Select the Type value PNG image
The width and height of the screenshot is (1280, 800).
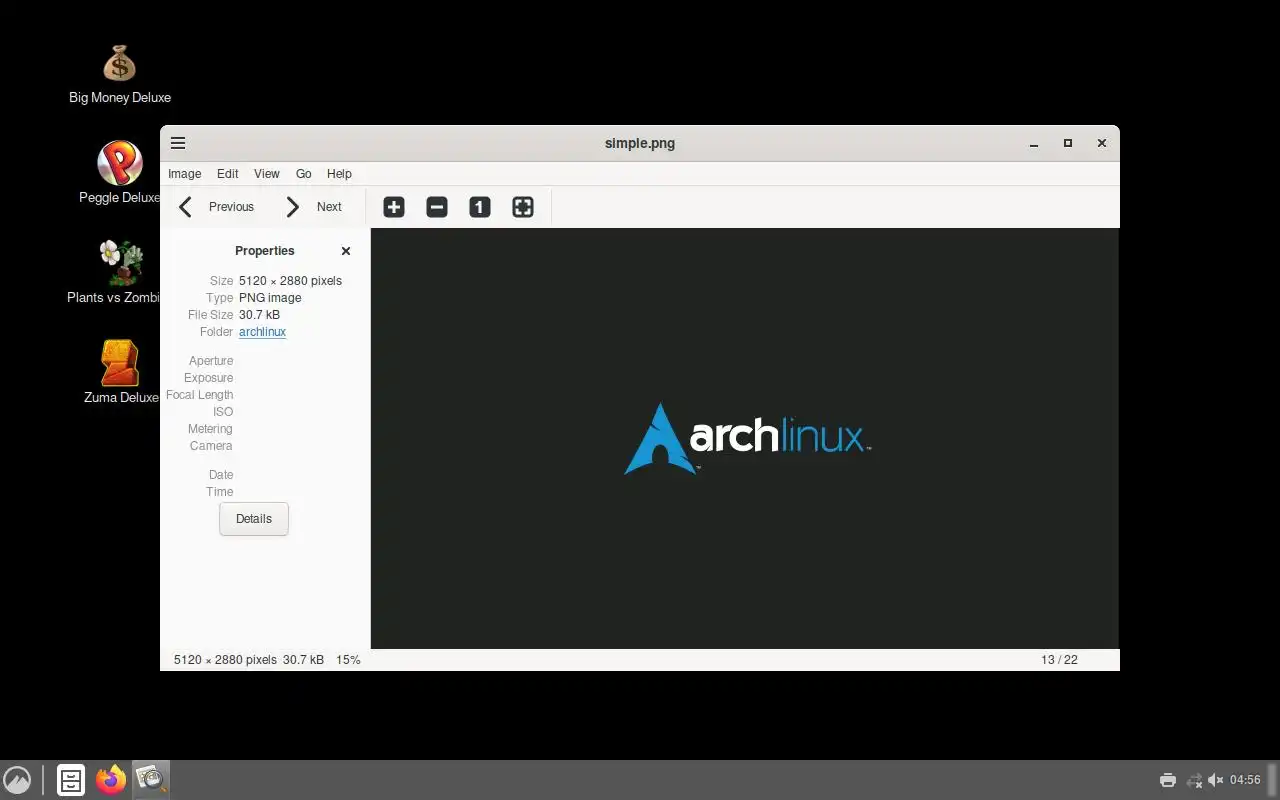point(270,298)
